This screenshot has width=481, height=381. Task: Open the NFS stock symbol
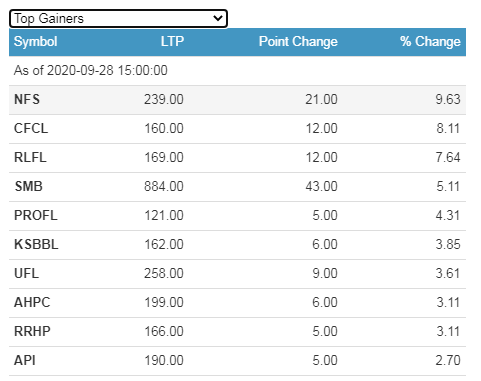(x=27, y=99)
